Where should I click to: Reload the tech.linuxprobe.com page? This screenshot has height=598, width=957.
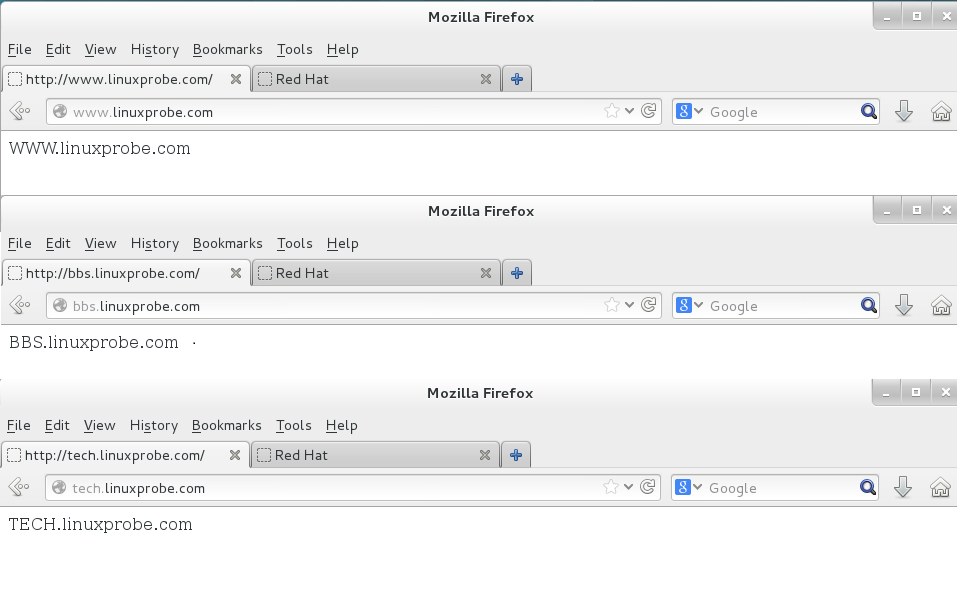point(648,488)
